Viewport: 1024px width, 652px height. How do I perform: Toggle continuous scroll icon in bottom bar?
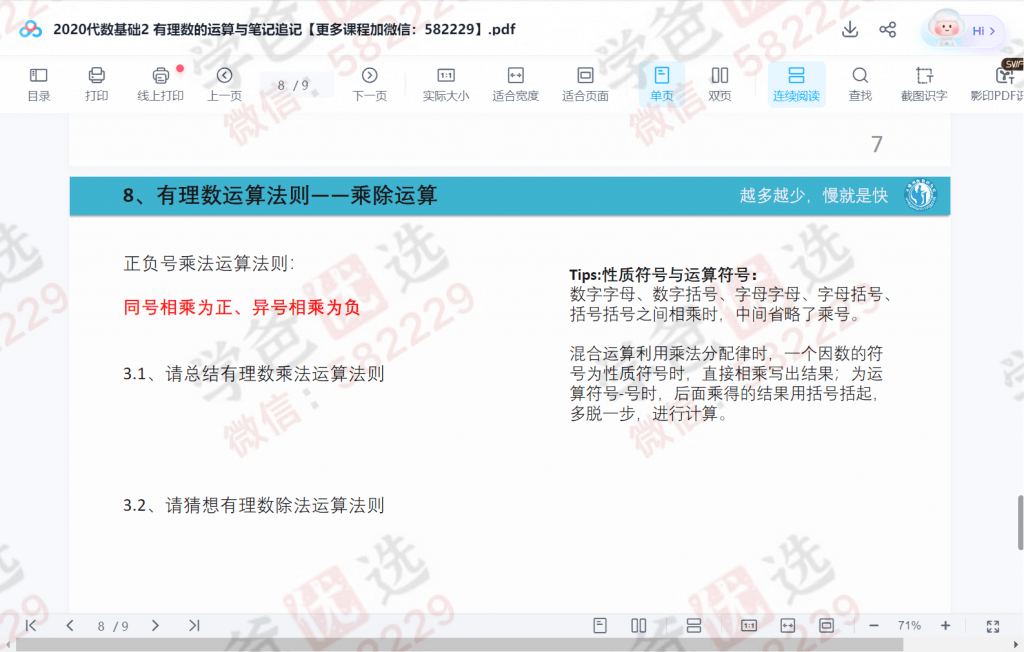click(694, 625)
